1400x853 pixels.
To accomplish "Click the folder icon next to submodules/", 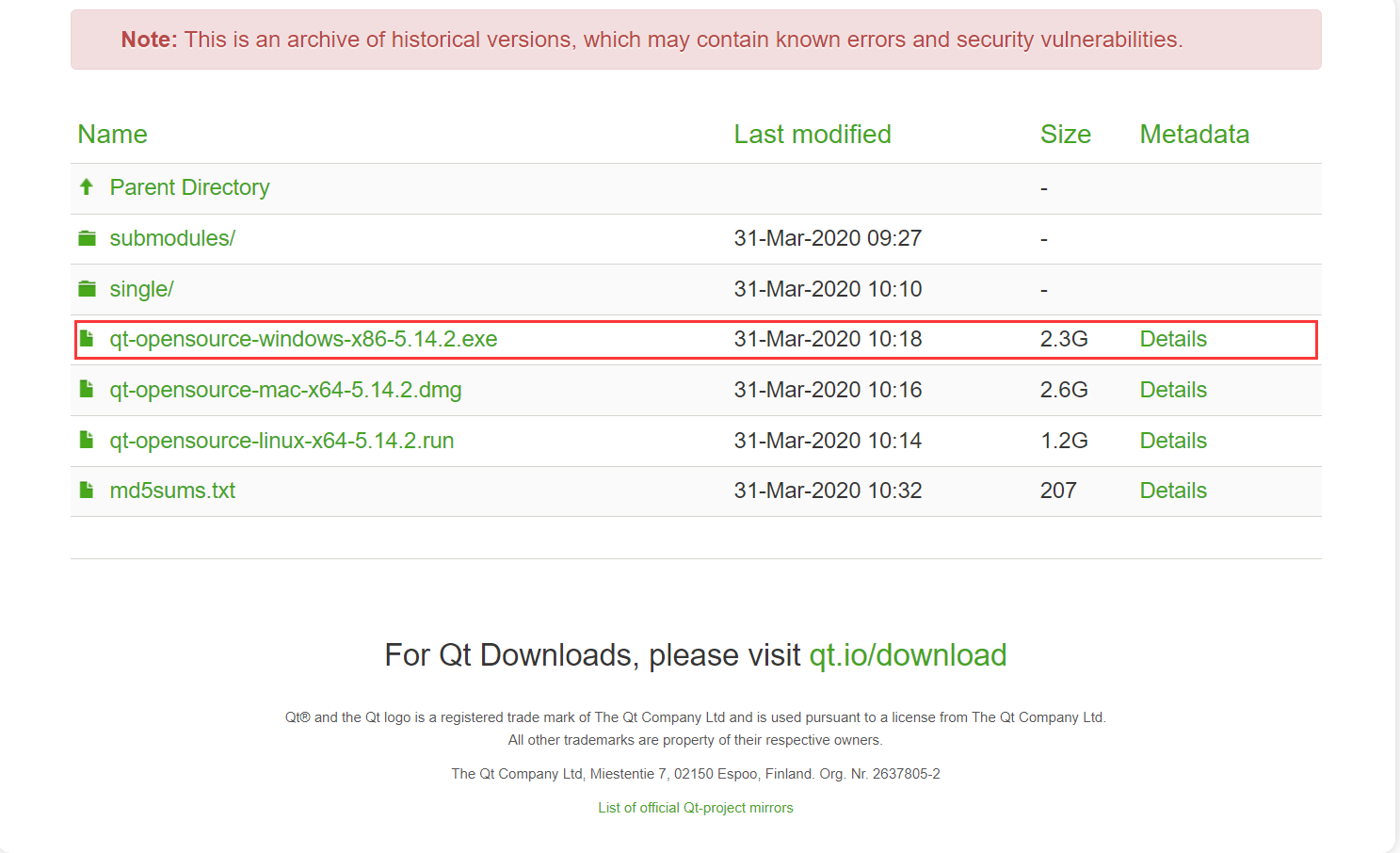I will click(x=87, y=238).
